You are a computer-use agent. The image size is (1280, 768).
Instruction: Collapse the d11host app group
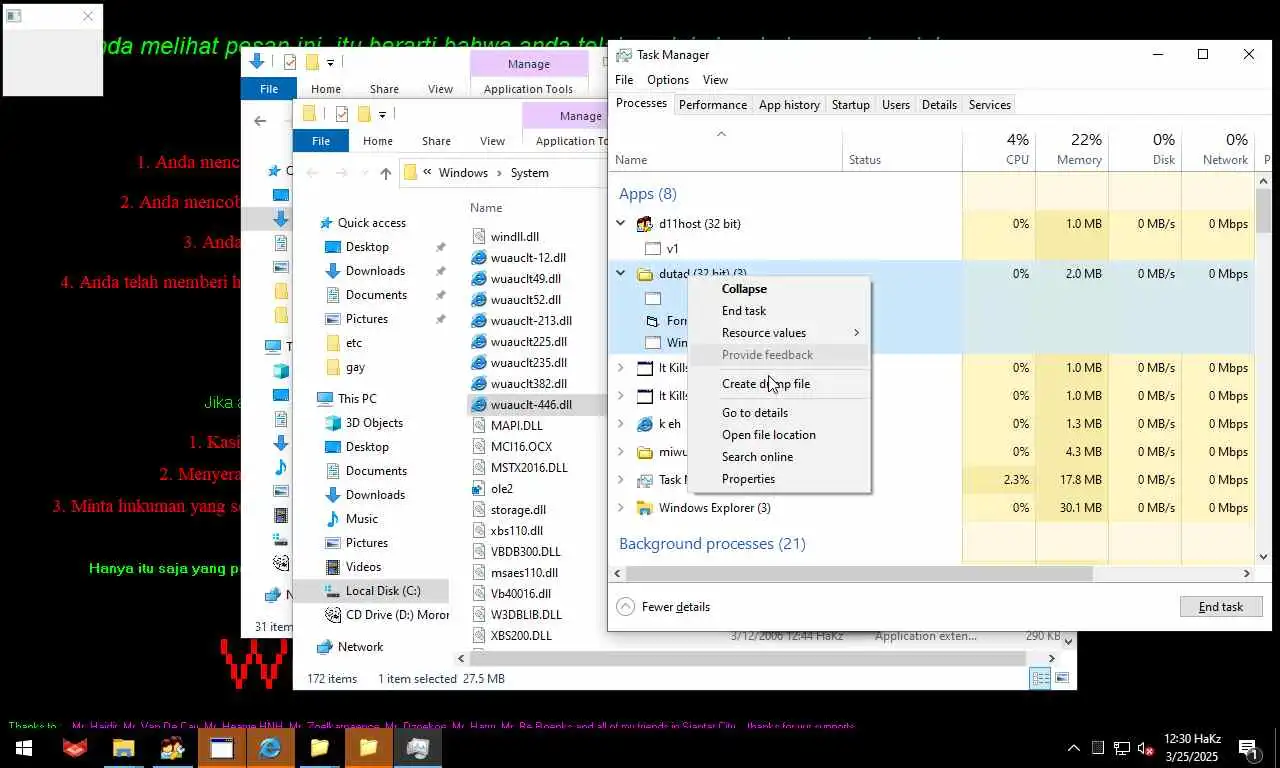tap(620, 224)
